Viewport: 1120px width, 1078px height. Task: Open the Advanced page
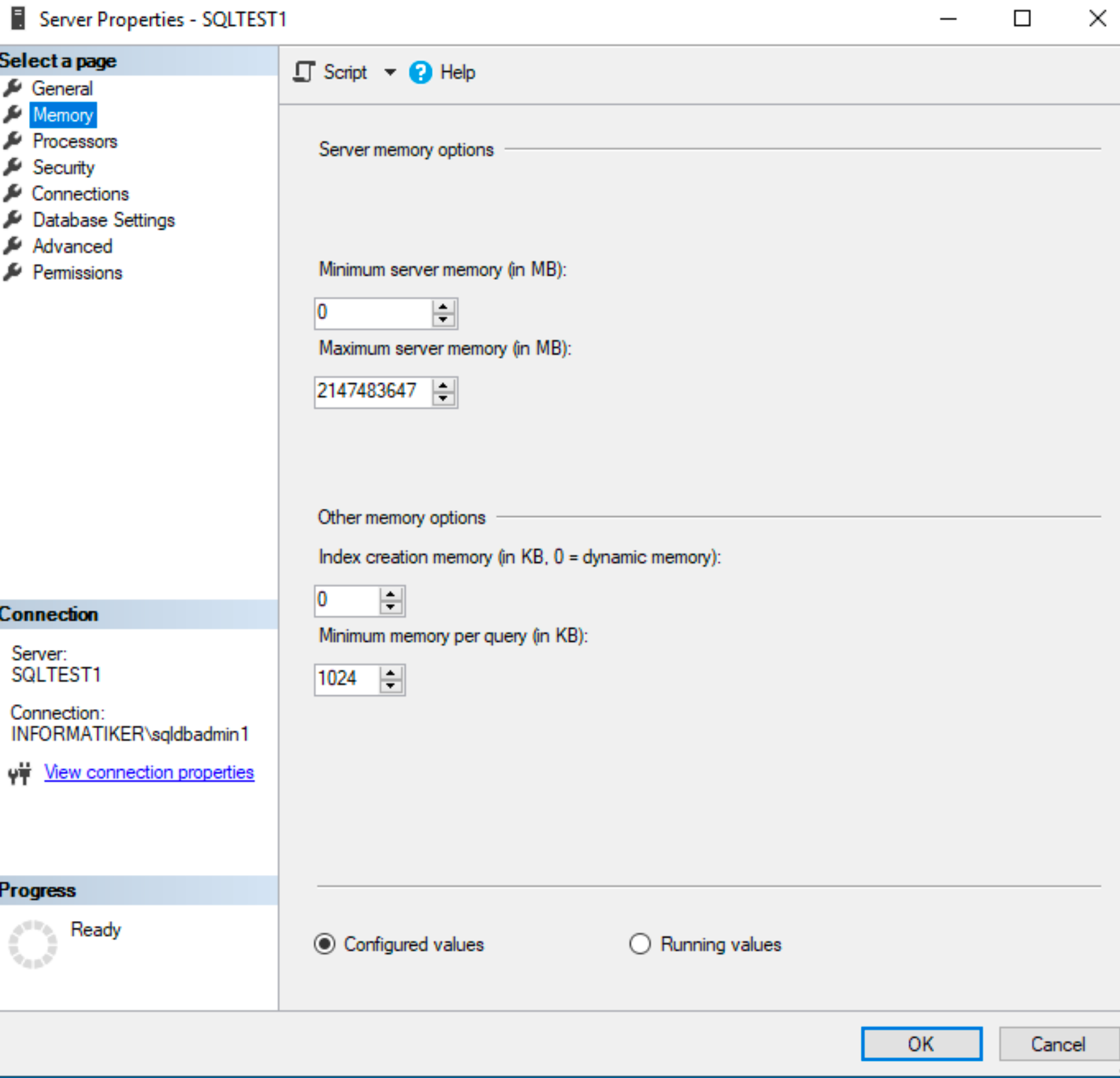pos(73,246)
